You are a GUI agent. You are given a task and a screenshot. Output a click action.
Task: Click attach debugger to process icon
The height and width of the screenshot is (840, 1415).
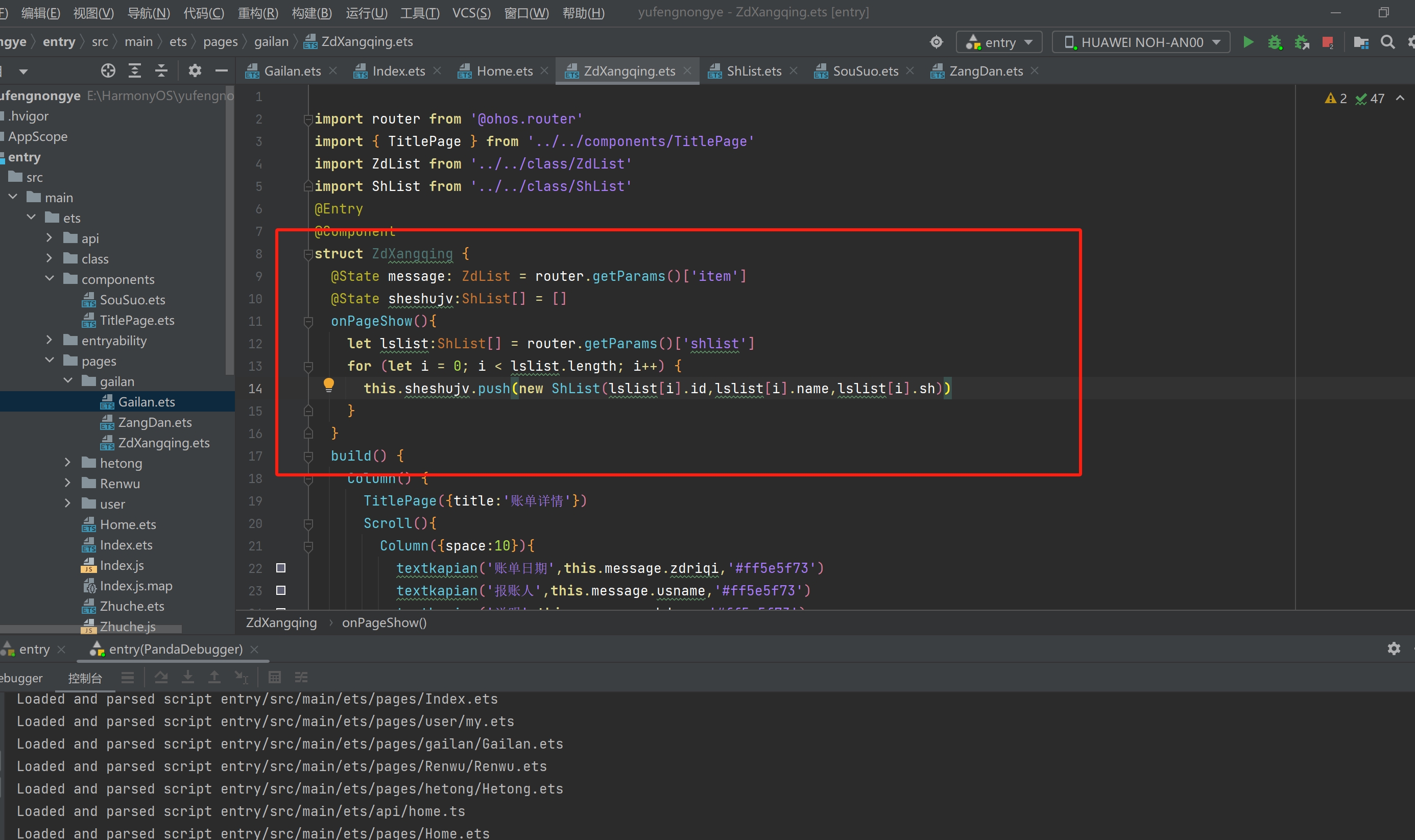coord(1302,42)
